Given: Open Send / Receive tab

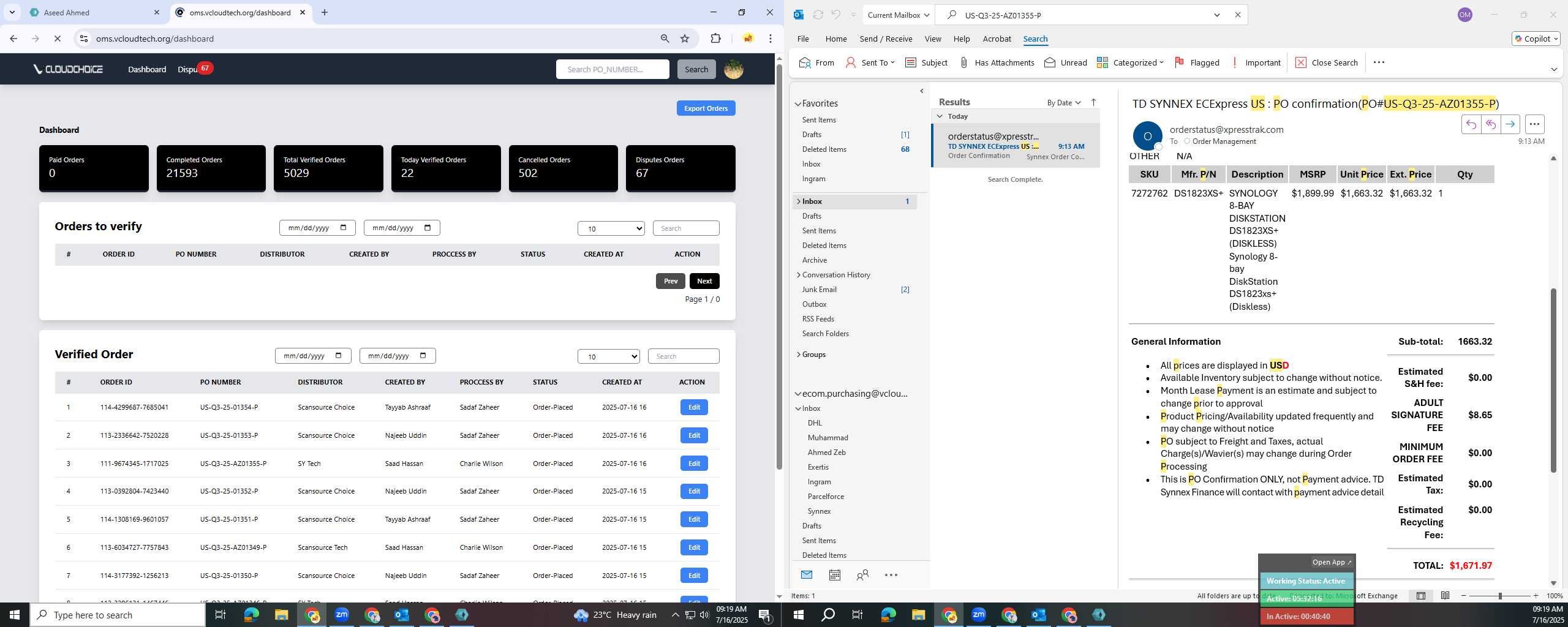Looking at the screenshot, I should 886,39.
